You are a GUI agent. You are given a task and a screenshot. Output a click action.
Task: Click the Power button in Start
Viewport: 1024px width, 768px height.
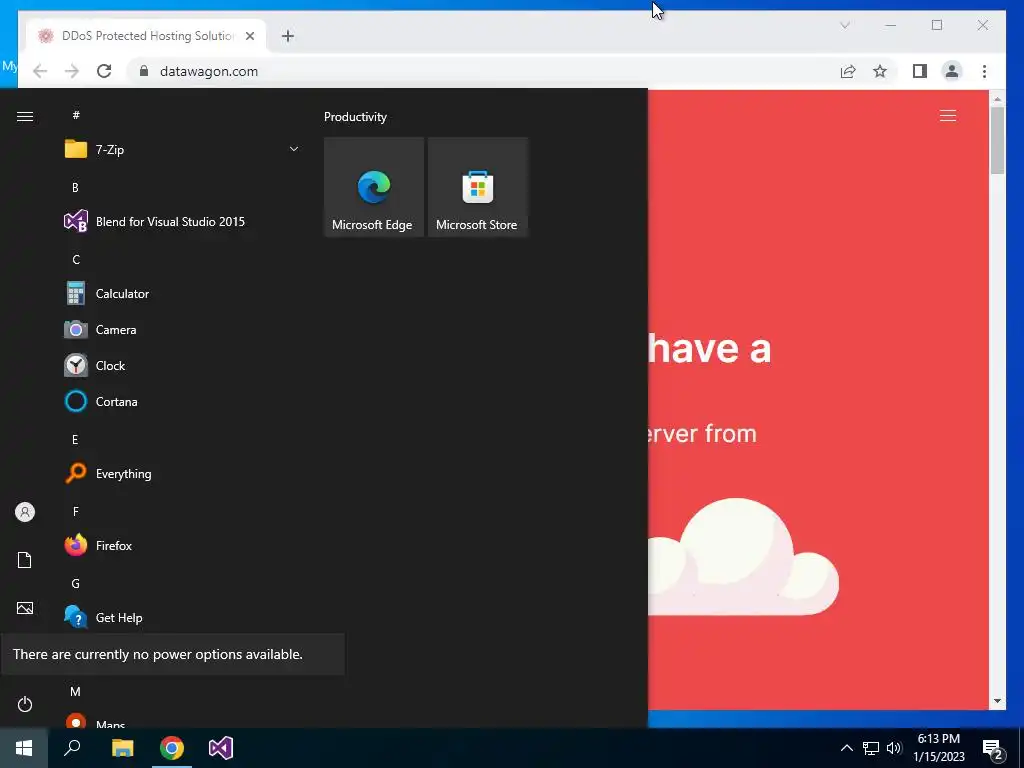pyautogui.click(x=25, y=704)
